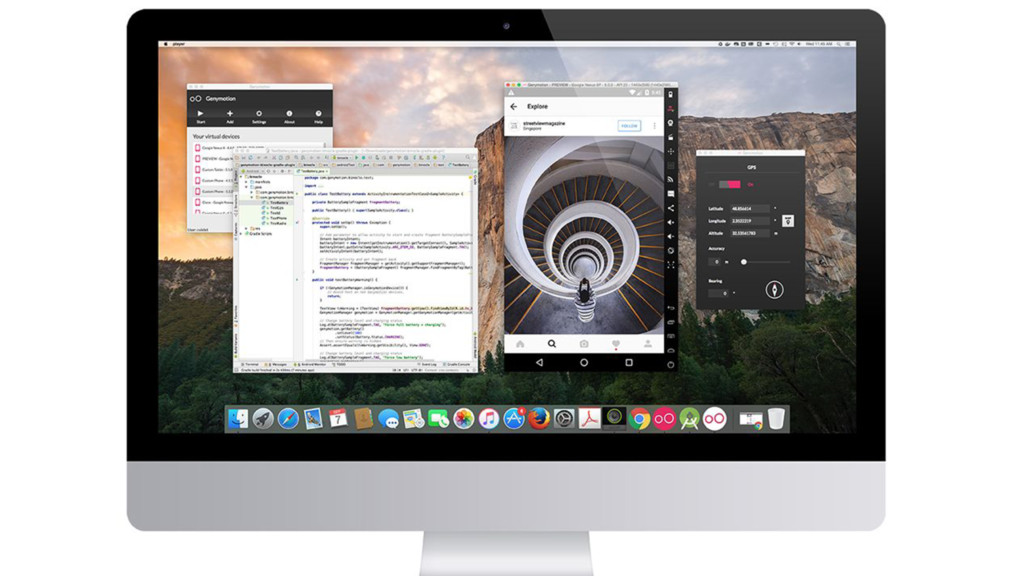Open Finder from the Dock
The width and height of the screenshot is (1024, 576).
[x=238, y=419]
